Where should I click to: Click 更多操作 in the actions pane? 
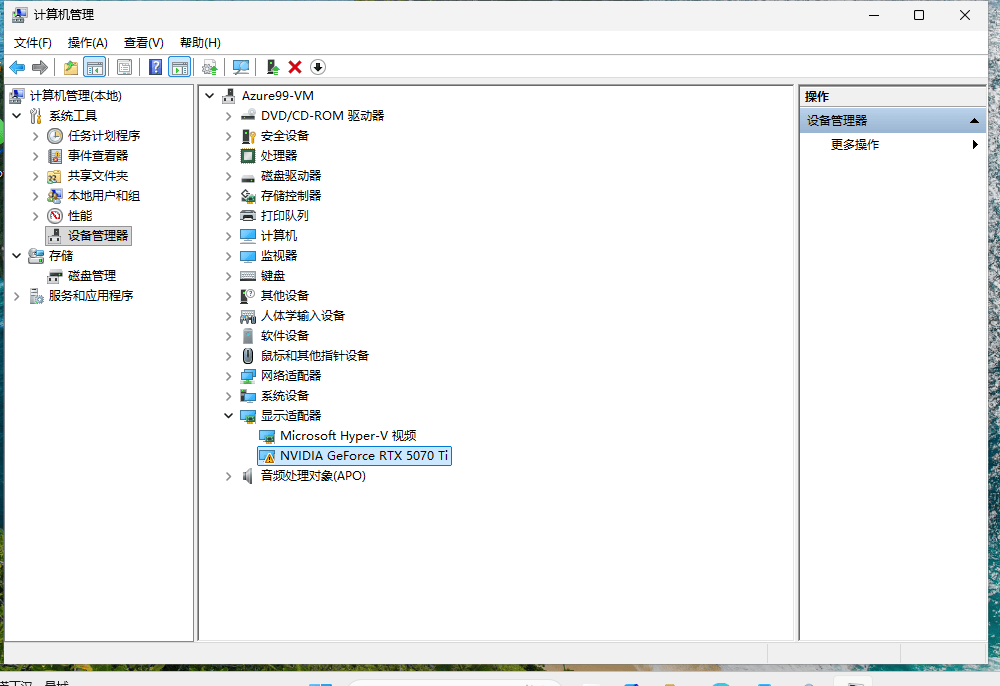point(855,144)
